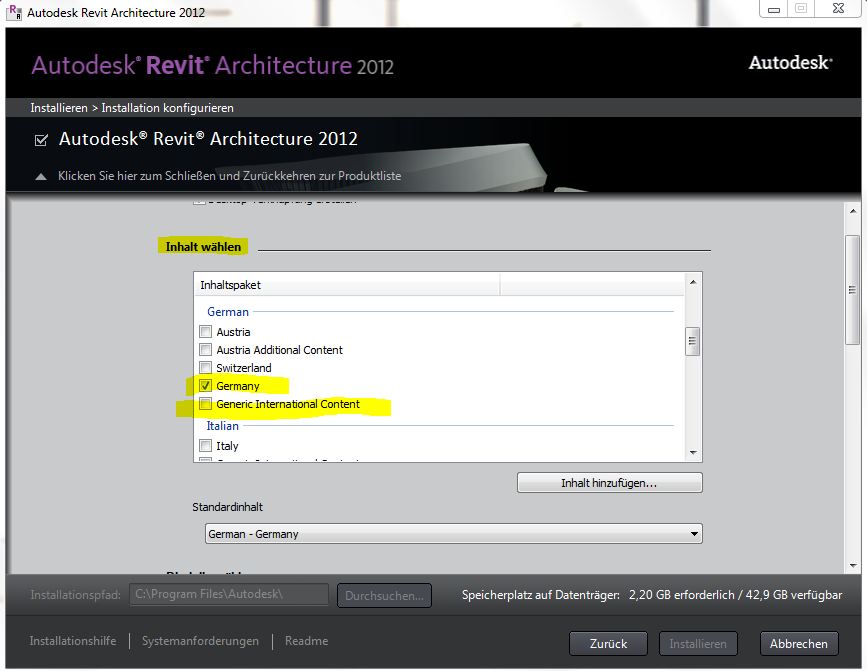
Task: Open the Systemanforderungen link
Action: 200,641
